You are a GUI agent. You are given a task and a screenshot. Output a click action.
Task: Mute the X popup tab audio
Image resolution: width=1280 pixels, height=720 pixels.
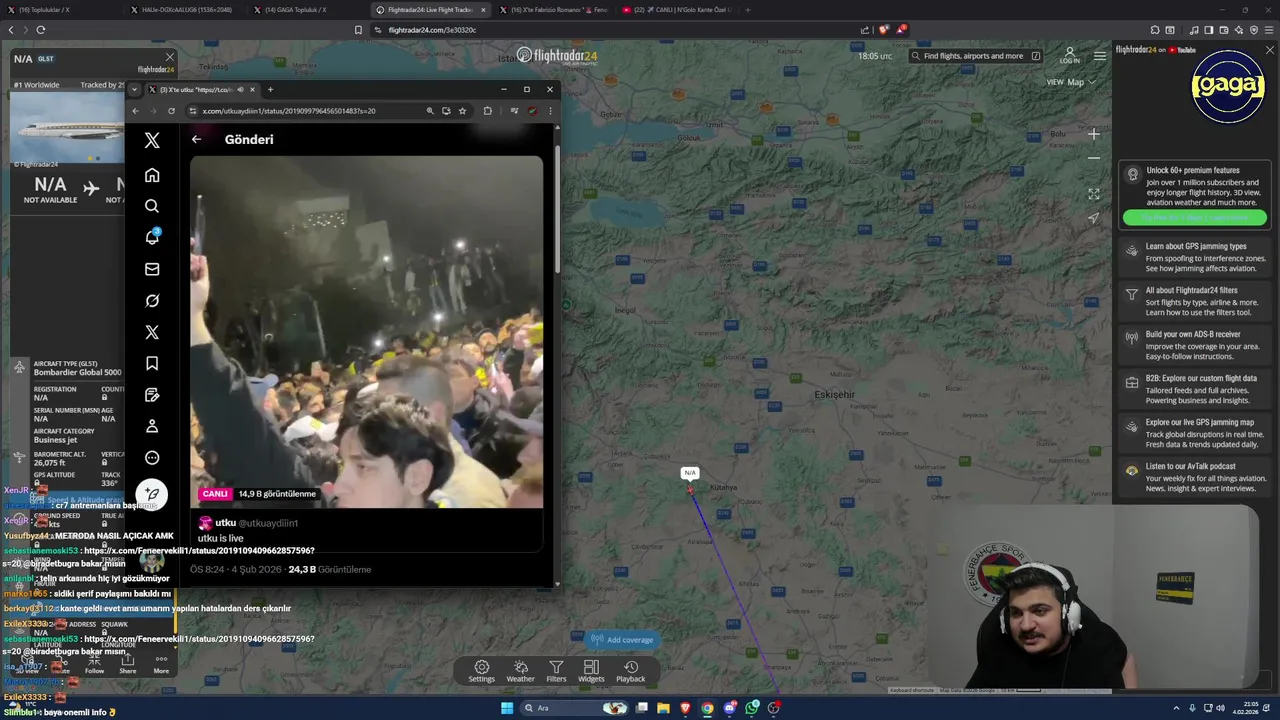[240, 90]
